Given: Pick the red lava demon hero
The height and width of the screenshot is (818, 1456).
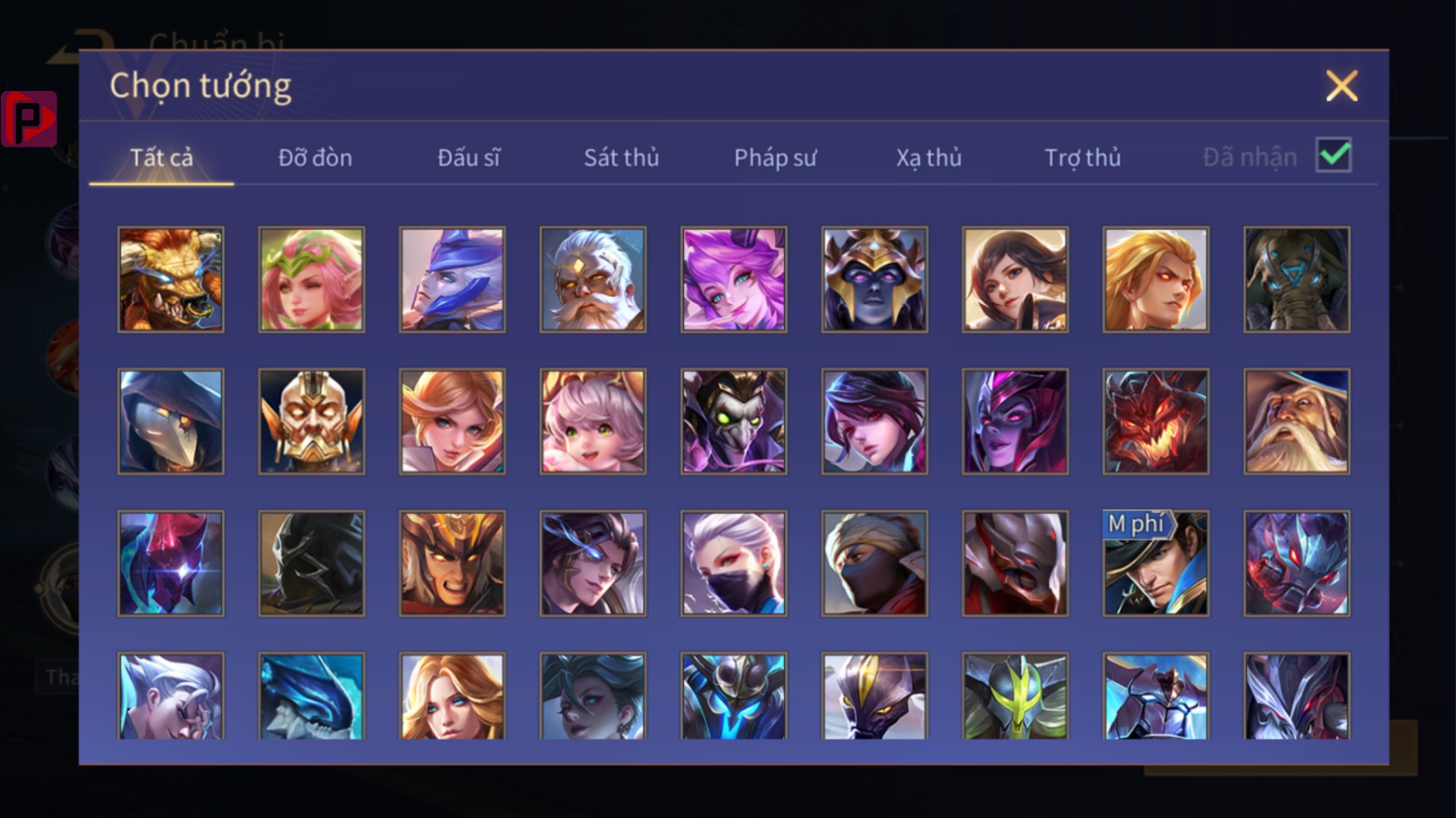Looking at the screenshot, I should pos(1156,422).
